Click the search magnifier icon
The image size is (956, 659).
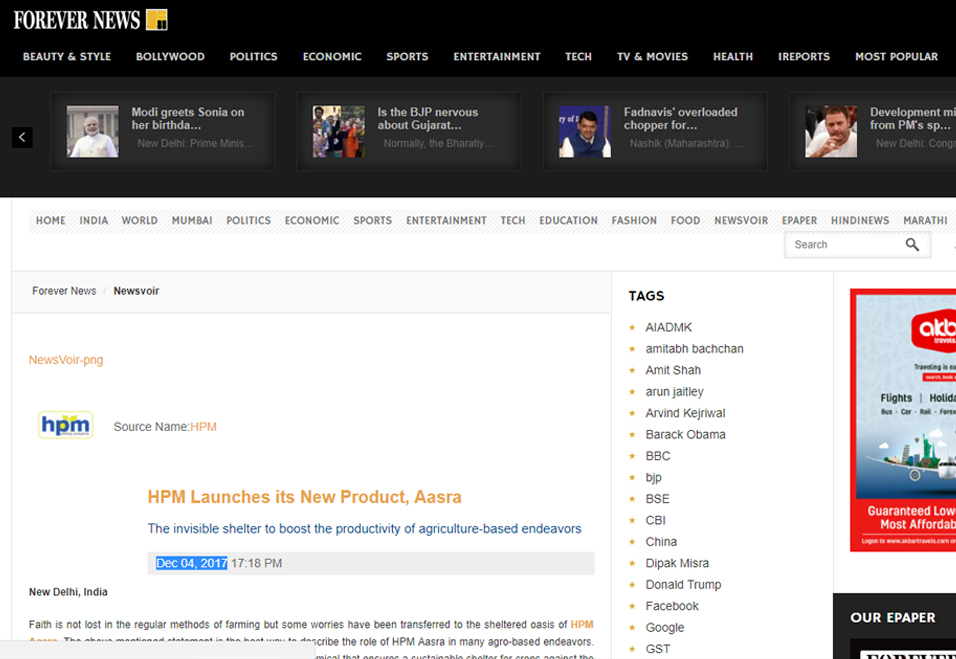tap(912, 244)
